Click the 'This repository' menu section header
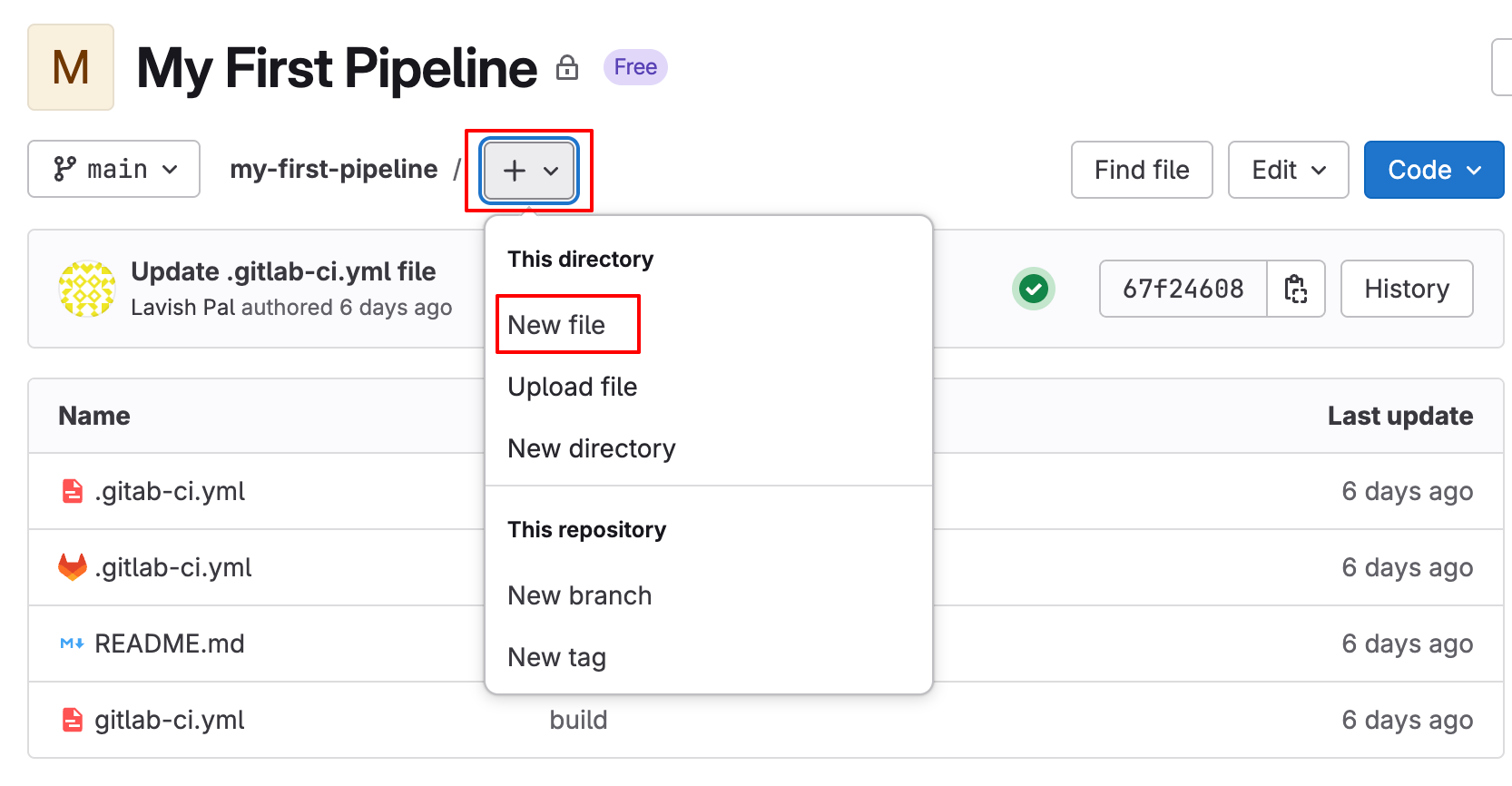This screenshot has width=1512, height=786. click(x=587, y=530)
